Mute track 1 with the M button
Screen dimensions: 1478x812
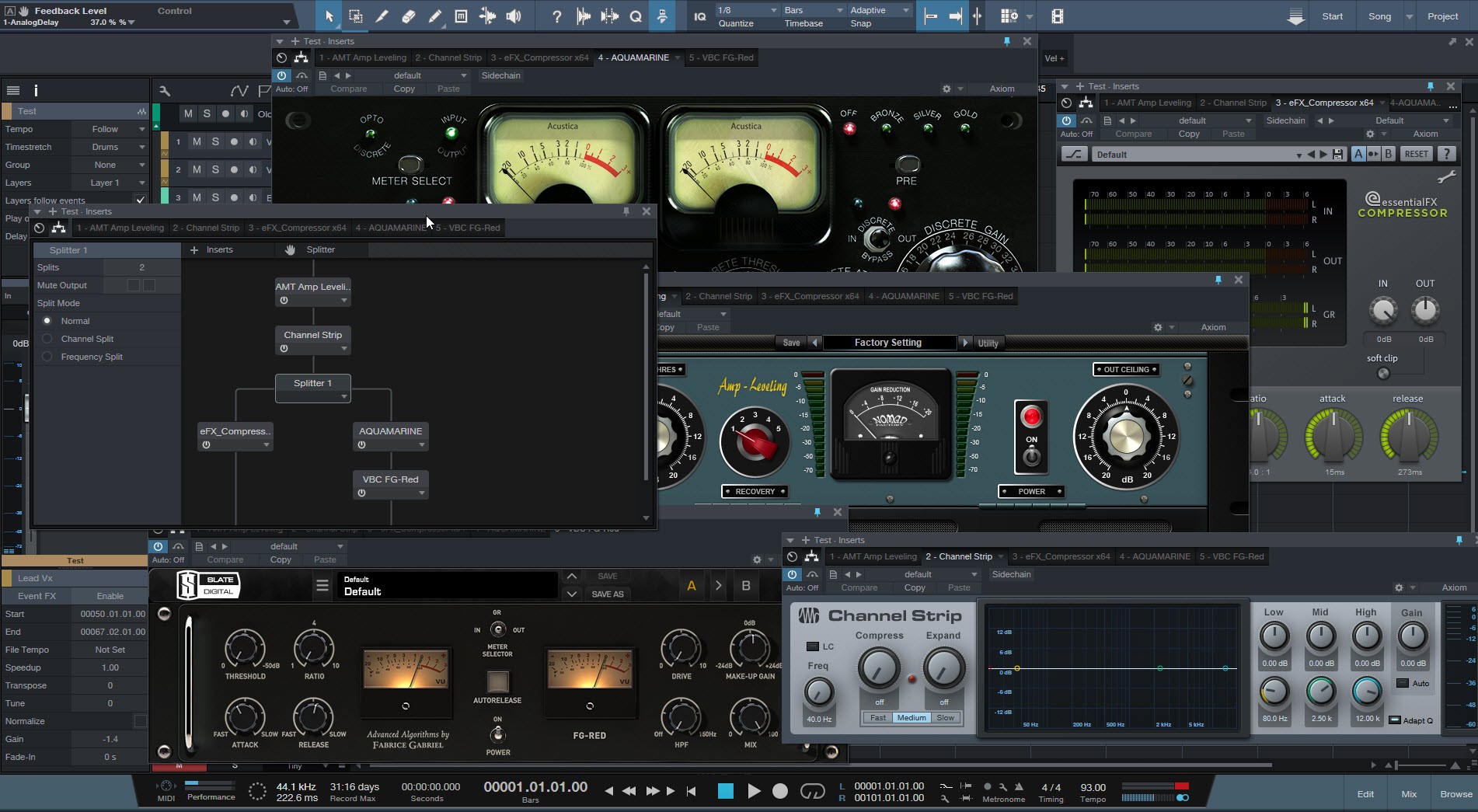point(197,141)
